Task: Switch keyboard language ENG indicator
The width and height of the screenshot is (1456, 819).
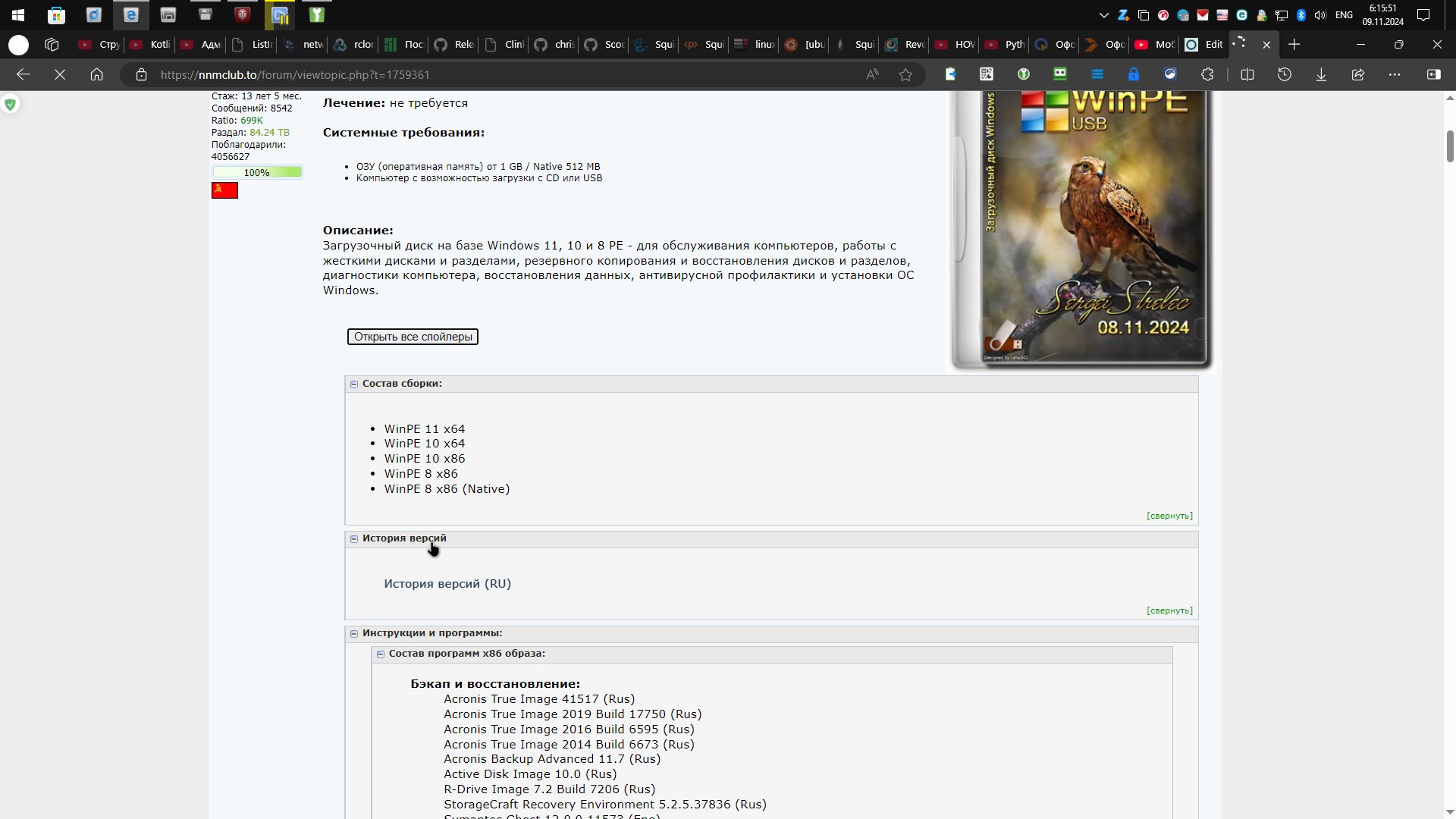Action: click(x=1344, y=14)
